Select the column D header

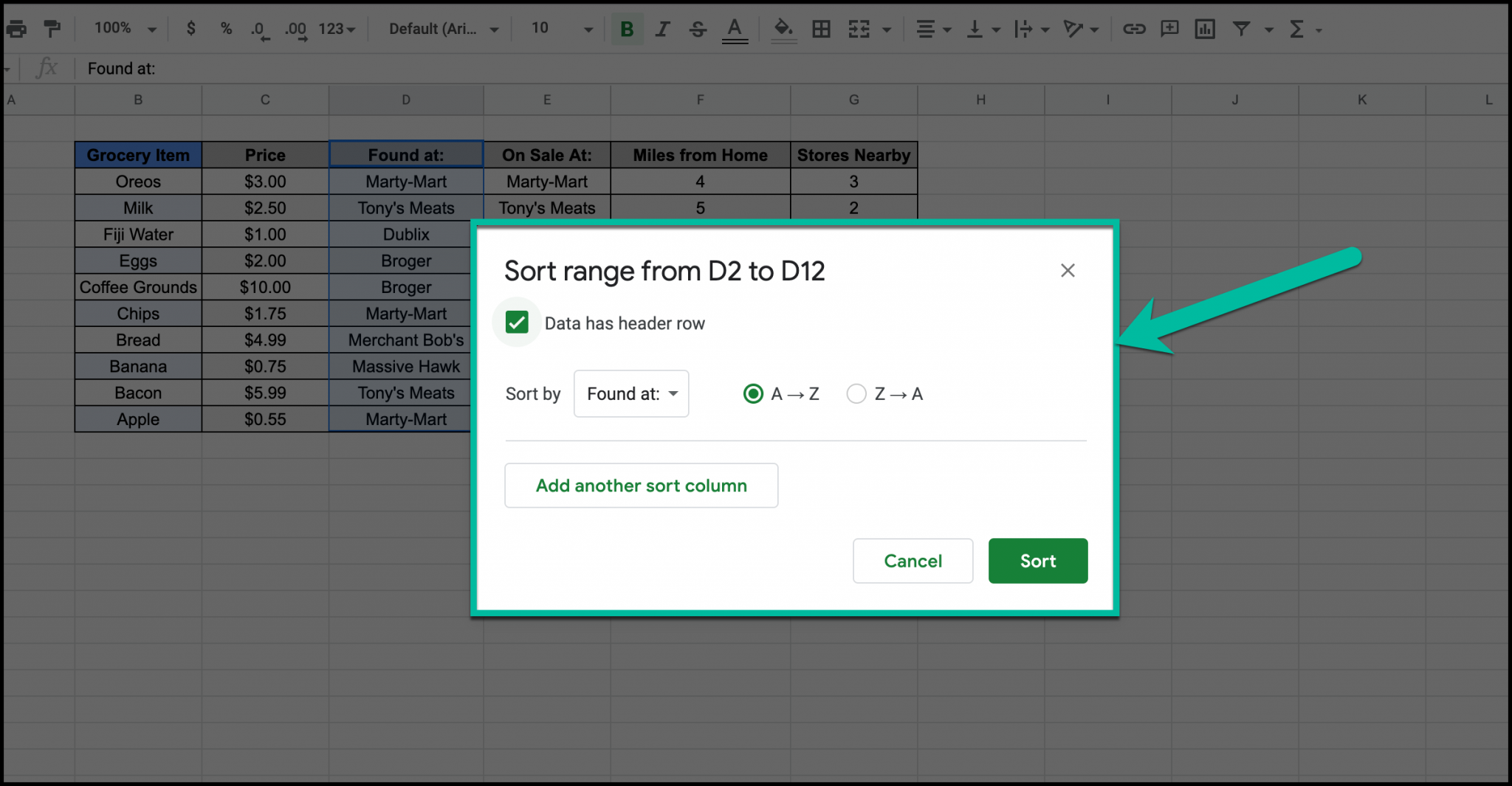tap(405, 100)
